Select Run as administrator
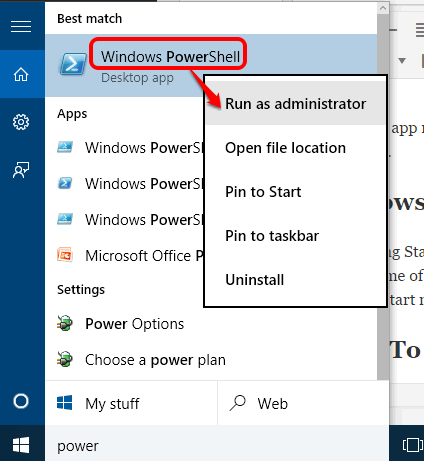 pyautogui.click(x=295, y=103)
